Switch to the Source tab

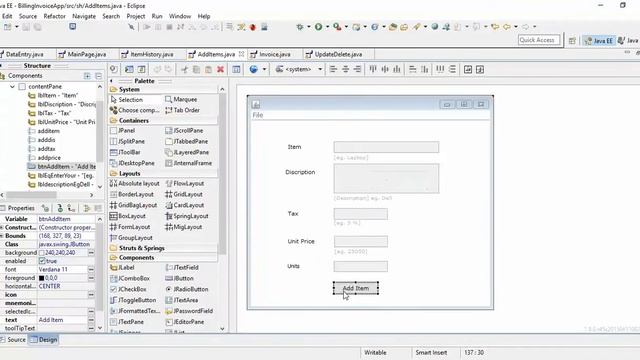pos(13,340)
